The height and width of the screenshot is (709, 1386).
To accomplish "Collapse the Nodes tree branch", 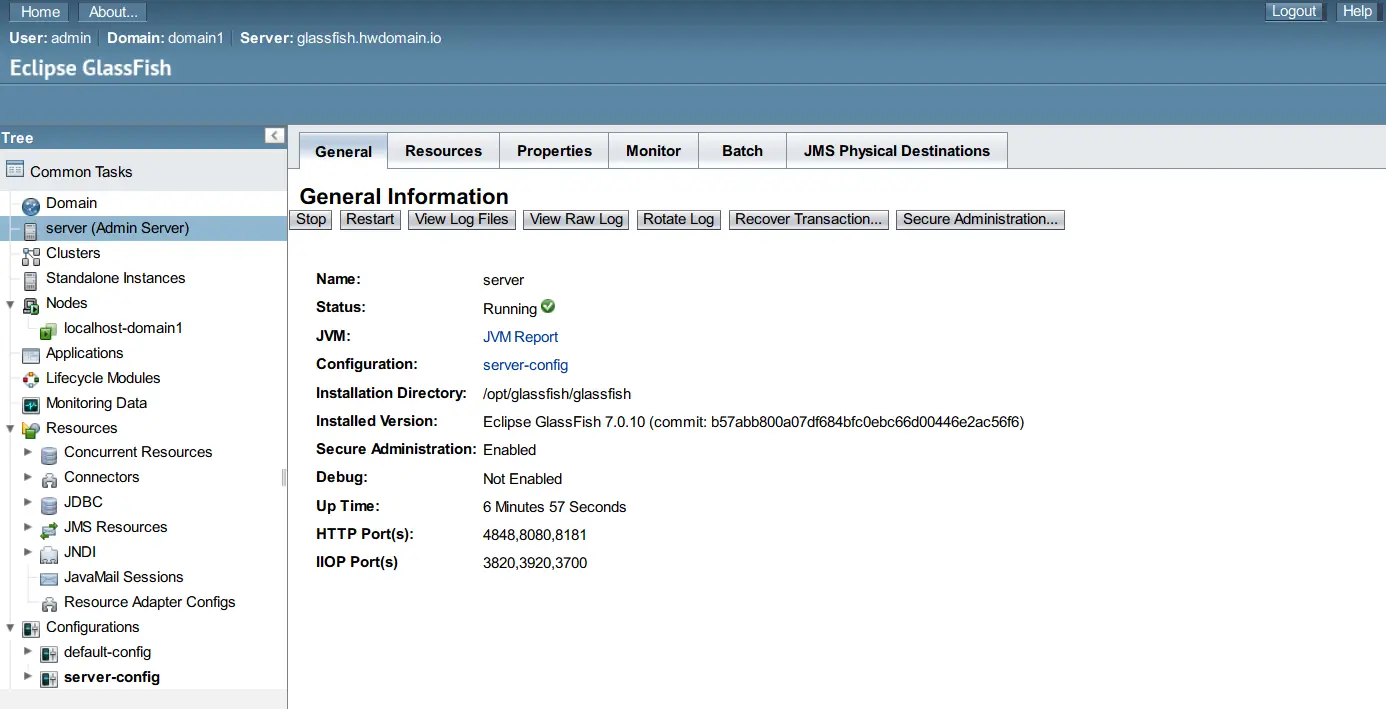I will coord(10,303).
